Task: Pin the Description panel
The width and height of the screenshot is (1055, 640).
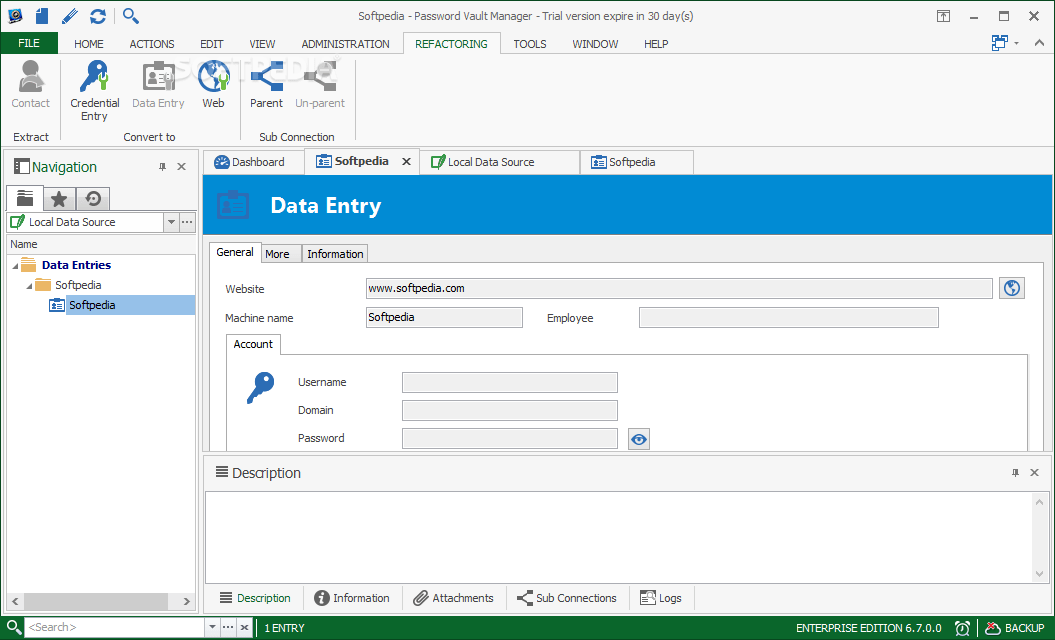Action: (1015, 473)
